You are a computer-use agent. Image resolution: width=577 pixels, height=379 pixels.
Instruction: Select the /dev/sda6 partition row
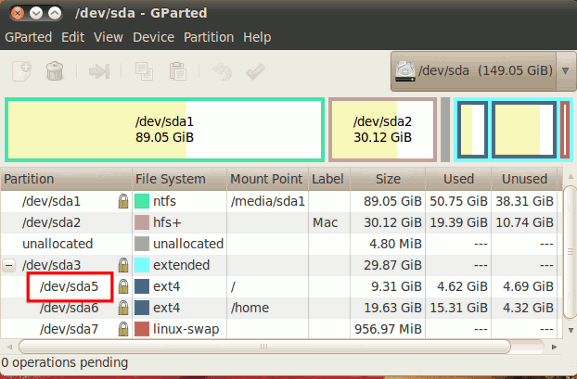(x=281, y=308)
